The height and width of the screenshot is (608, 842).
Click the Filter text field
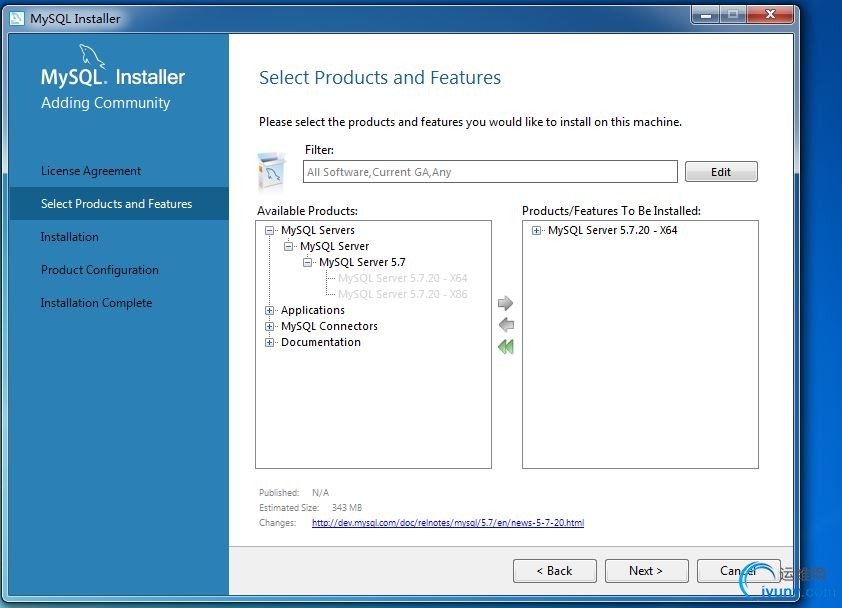pyautogui.click(x=490, y=172)
